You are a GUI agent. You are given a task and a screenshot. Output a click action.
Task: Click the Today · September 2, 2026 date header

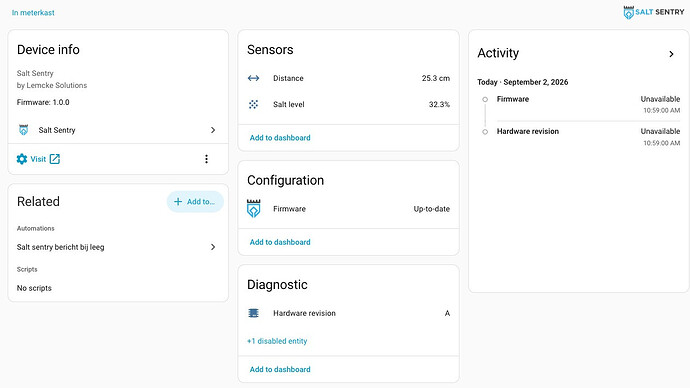coord(523,82)
